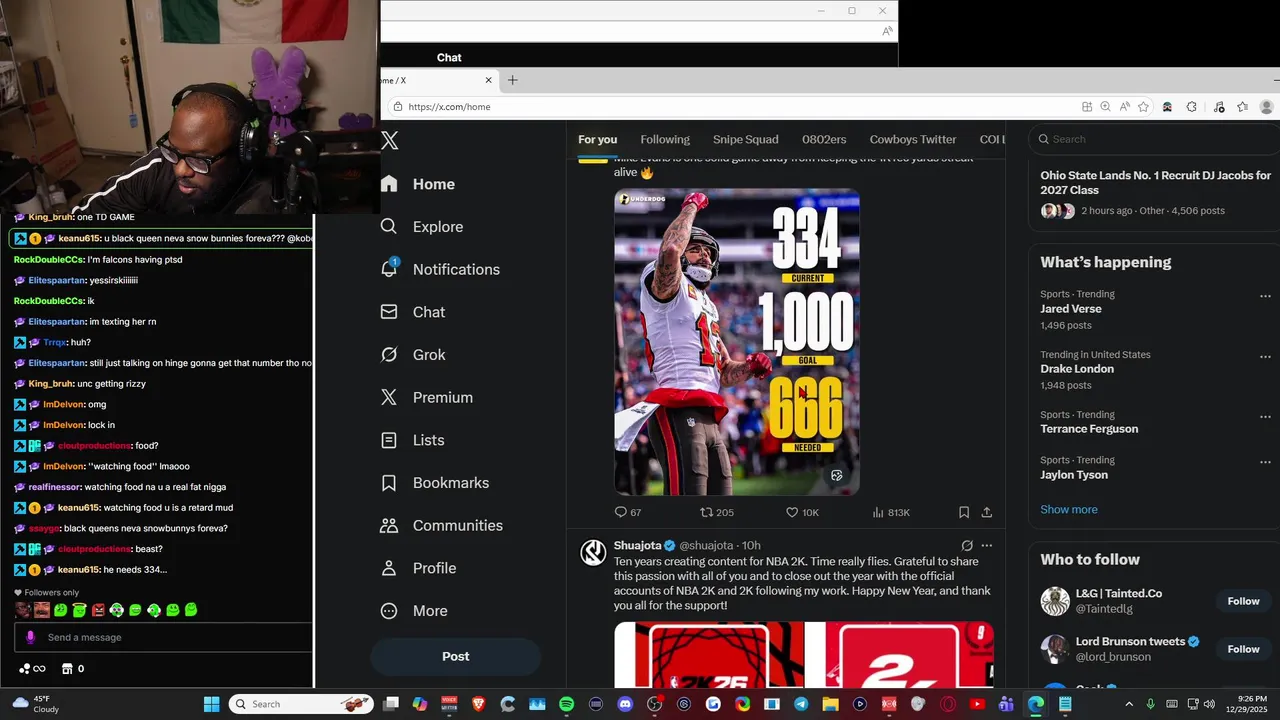Open the Jared Verse trending topic
The width and height of the screenshot is (1280, 720).
click(x=1070, y=309)
